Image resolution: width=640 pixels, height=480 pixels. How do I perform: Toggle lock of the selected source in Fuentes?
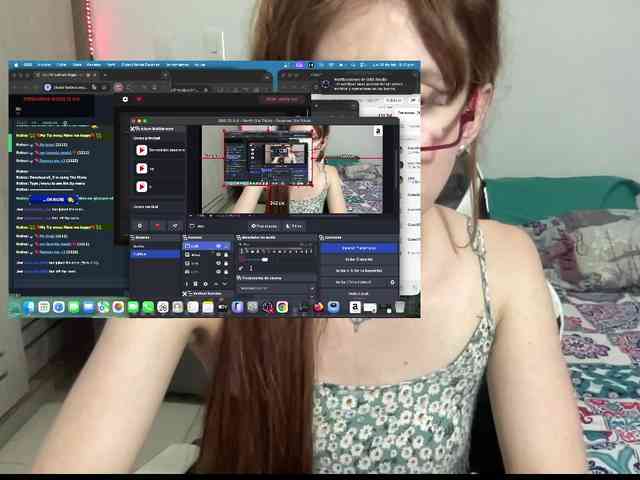click(x=226, y=246)
